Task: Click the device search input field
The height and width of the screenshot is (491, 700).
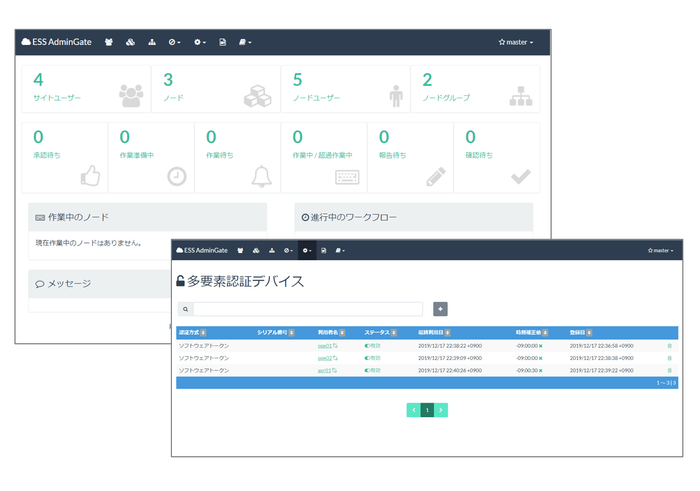Action: (307, 310)
